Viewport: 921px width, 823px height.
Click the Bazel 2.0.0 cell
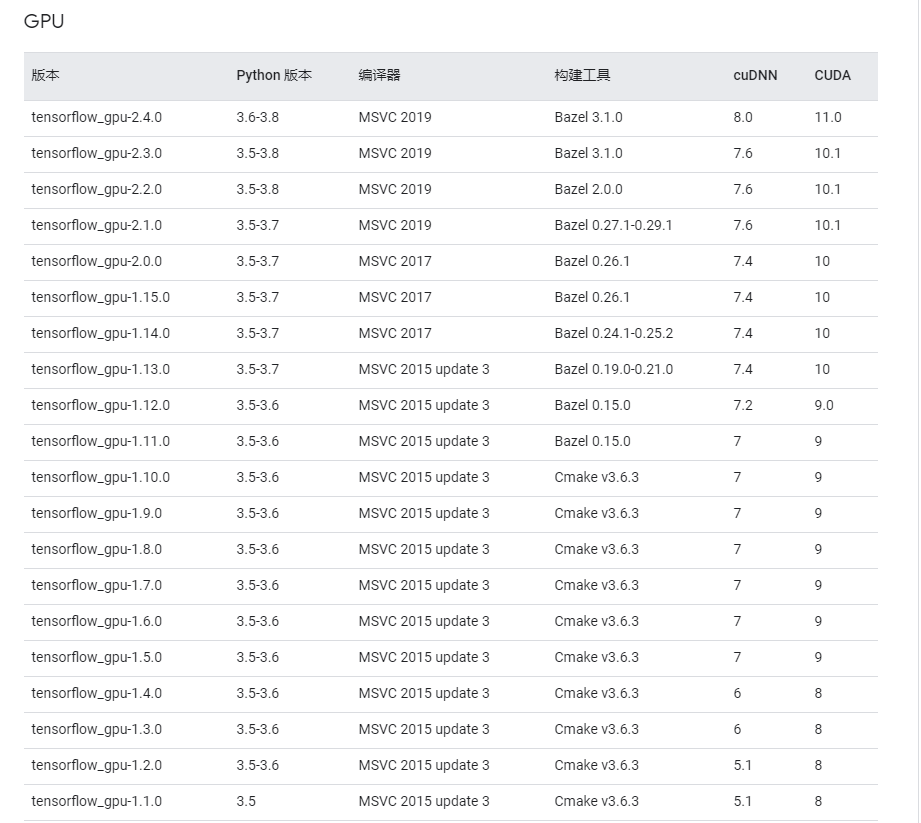coord(589,189)
